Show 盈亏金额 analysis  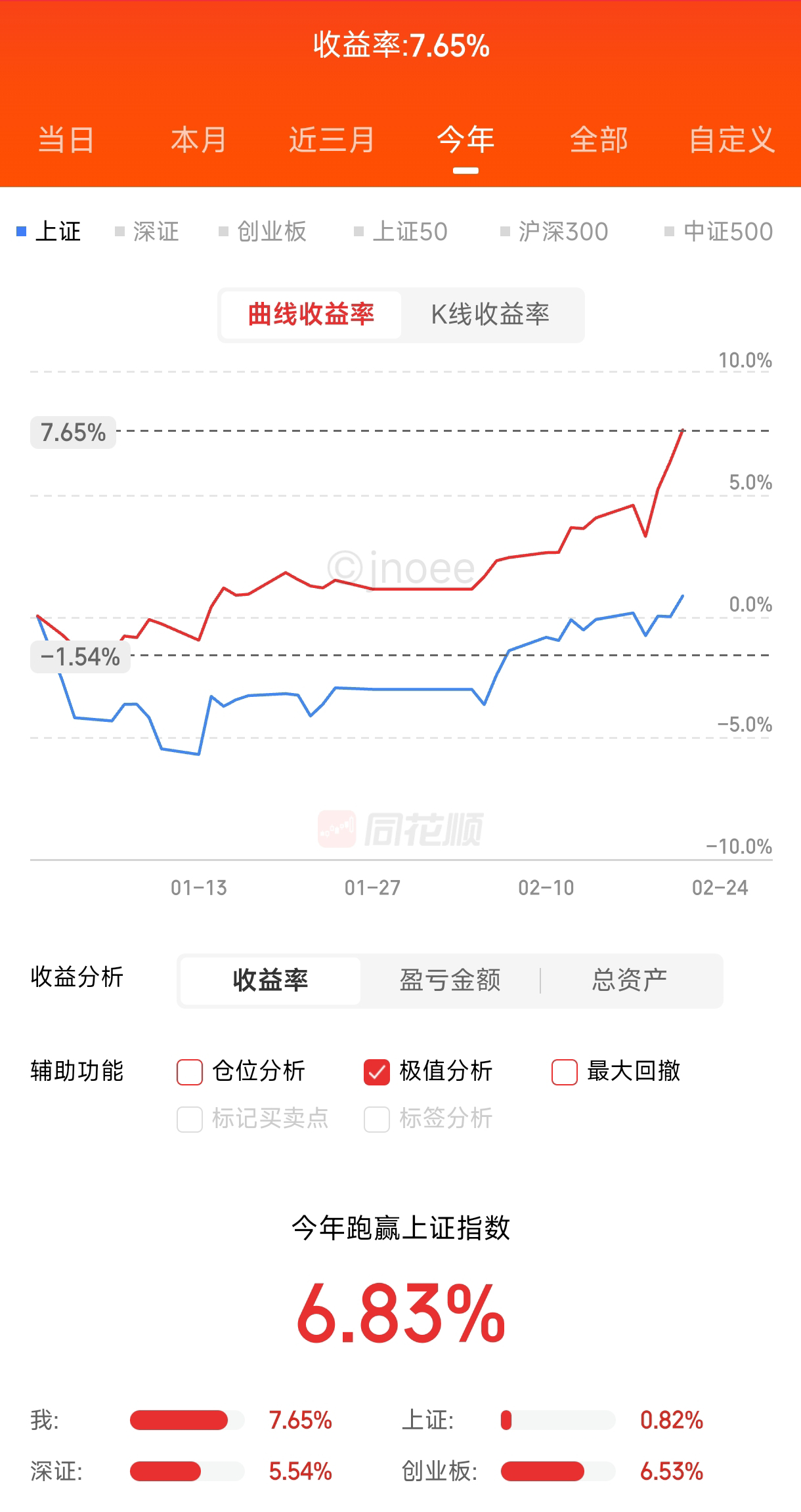click(x=450, y=980)
